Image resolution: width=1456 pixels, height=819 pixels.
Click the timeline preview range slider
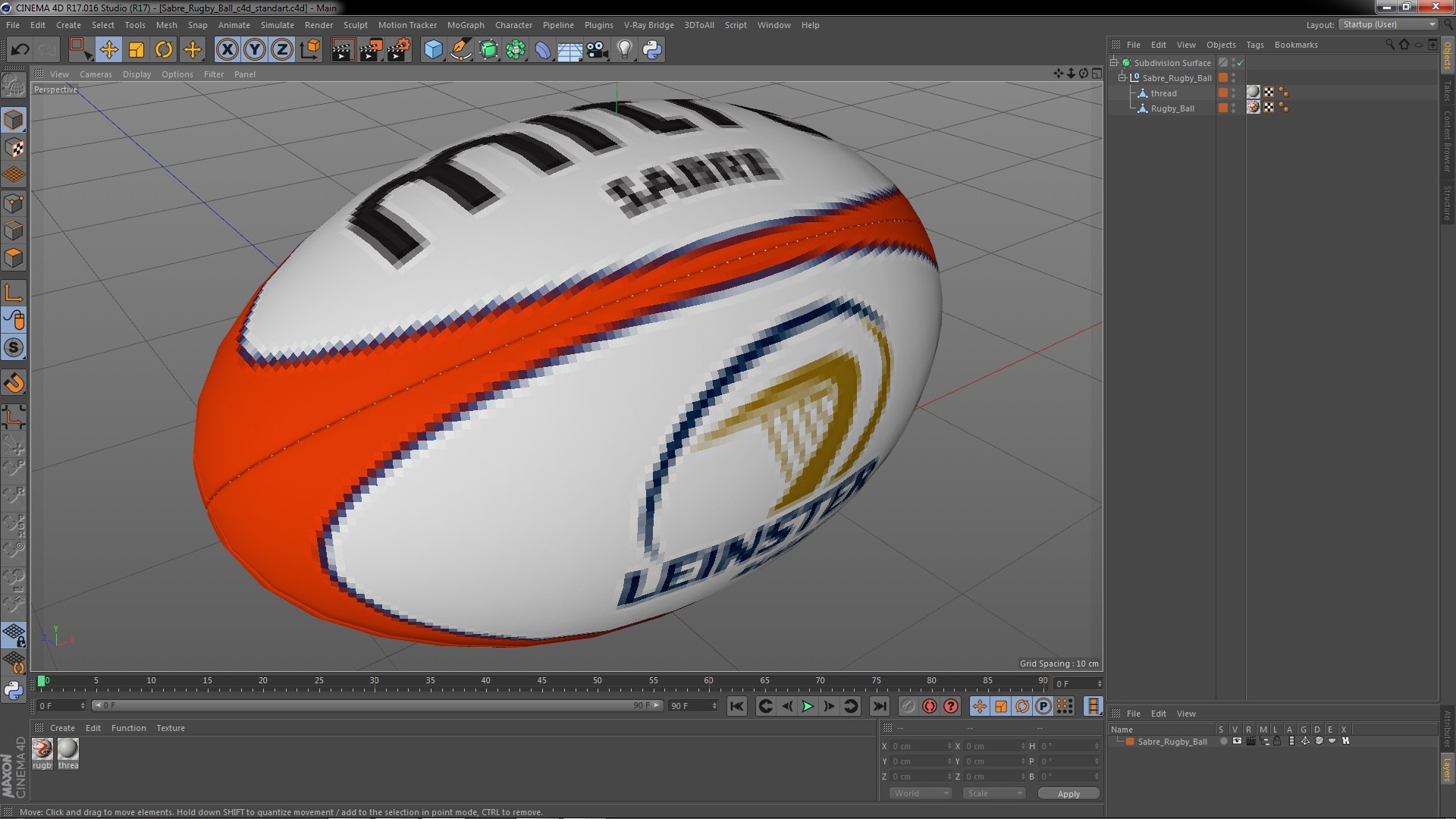[x=376, y=706]
